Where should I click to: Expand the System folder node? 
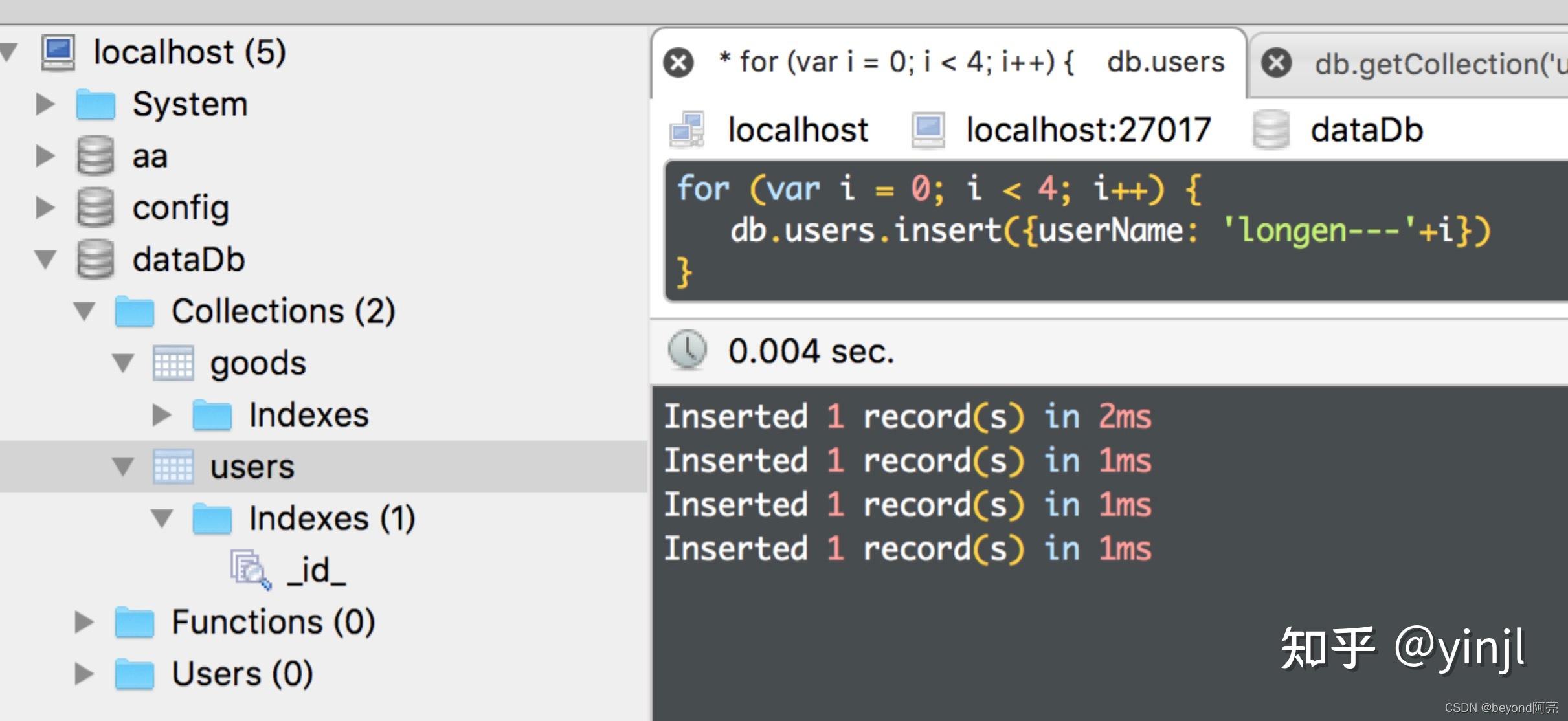(x=45, y=104)
